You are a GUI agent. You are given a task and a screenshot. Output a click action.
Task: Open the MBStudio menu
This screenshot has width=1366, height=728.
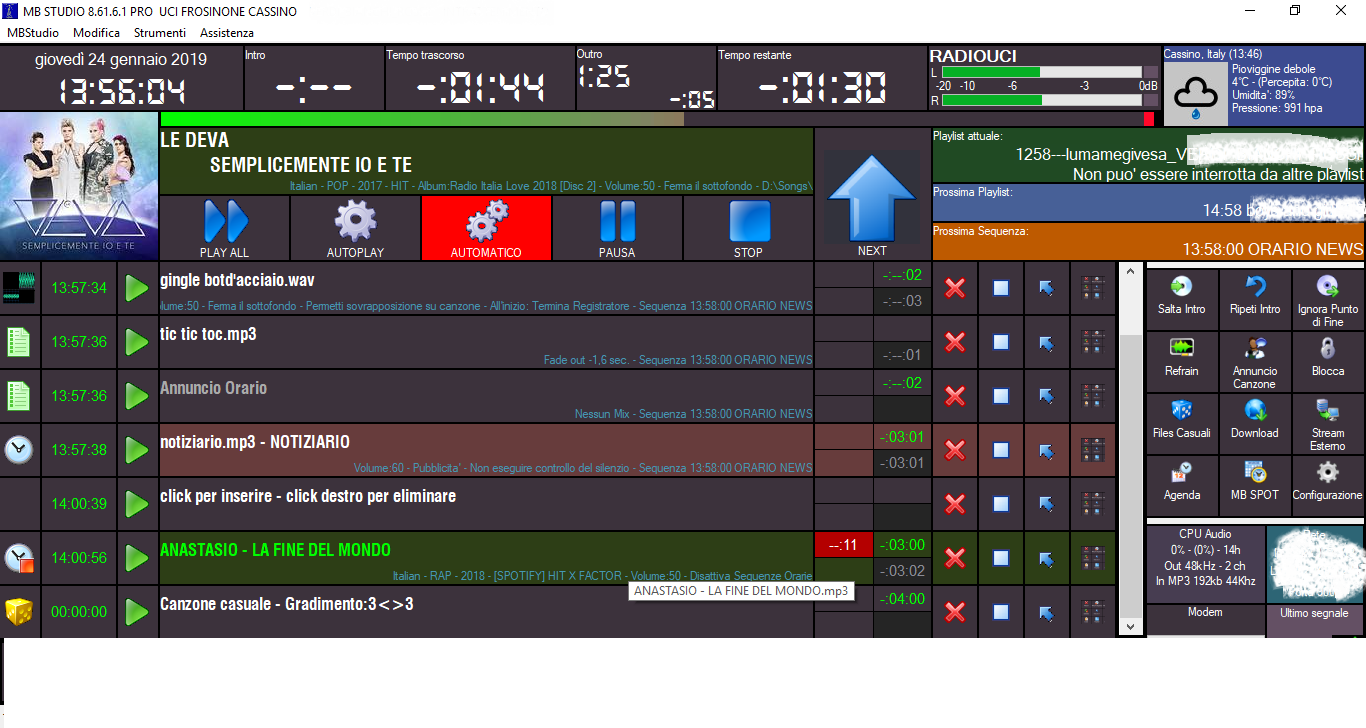pyautogui.click(x=33, y=33)
